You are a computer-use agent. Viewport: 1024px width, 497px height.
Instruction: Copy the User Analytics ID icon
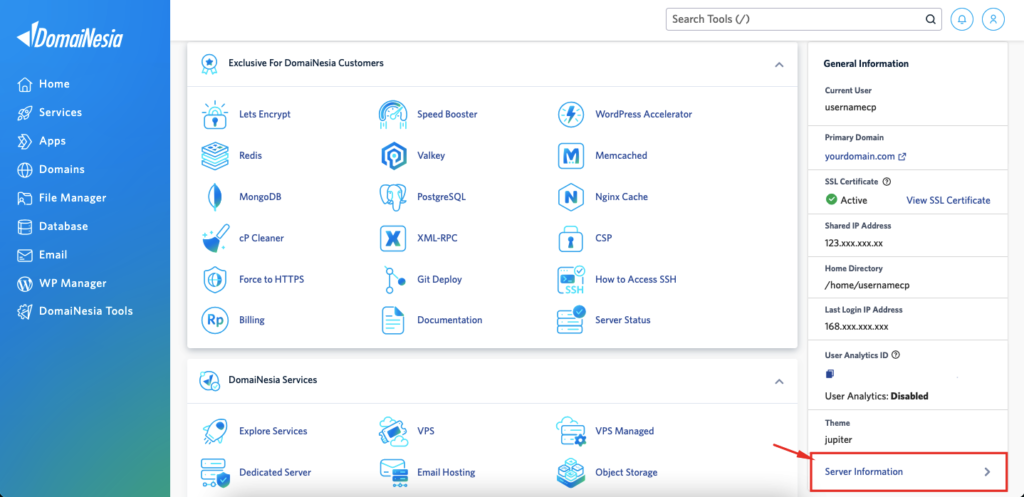click(829, 374)
